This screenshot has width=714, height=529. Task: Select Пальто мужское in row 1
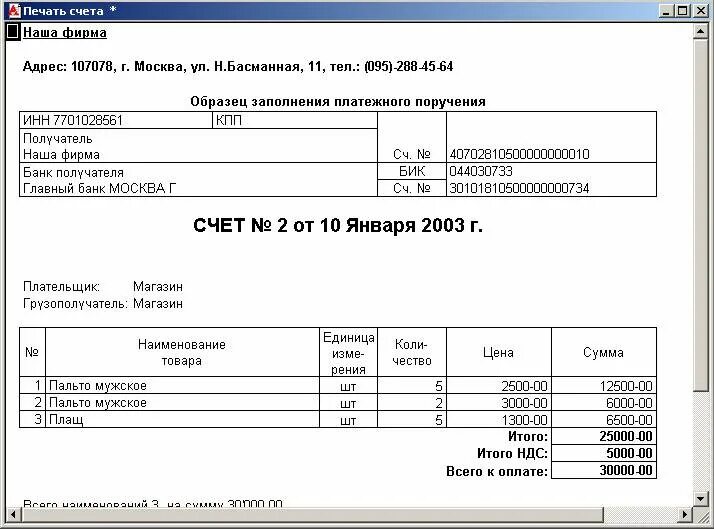pos(182,386)
